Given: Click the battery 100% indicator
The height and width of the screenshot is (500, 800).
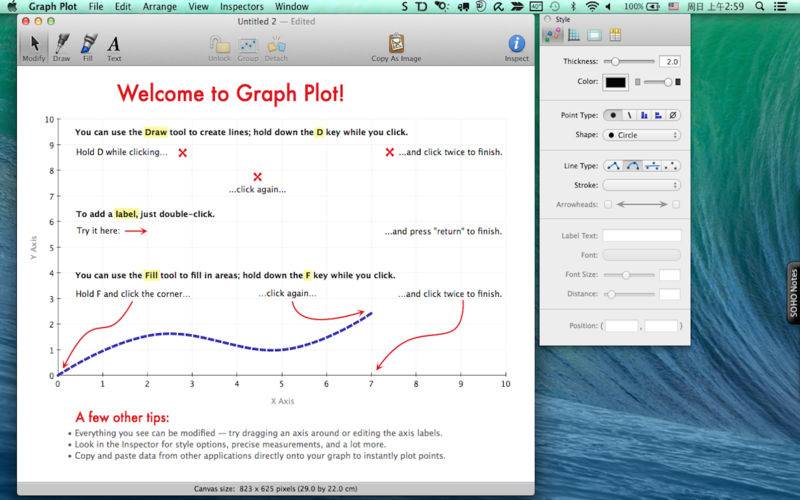Looking at the screenshot, I should (x=642, y=6).
